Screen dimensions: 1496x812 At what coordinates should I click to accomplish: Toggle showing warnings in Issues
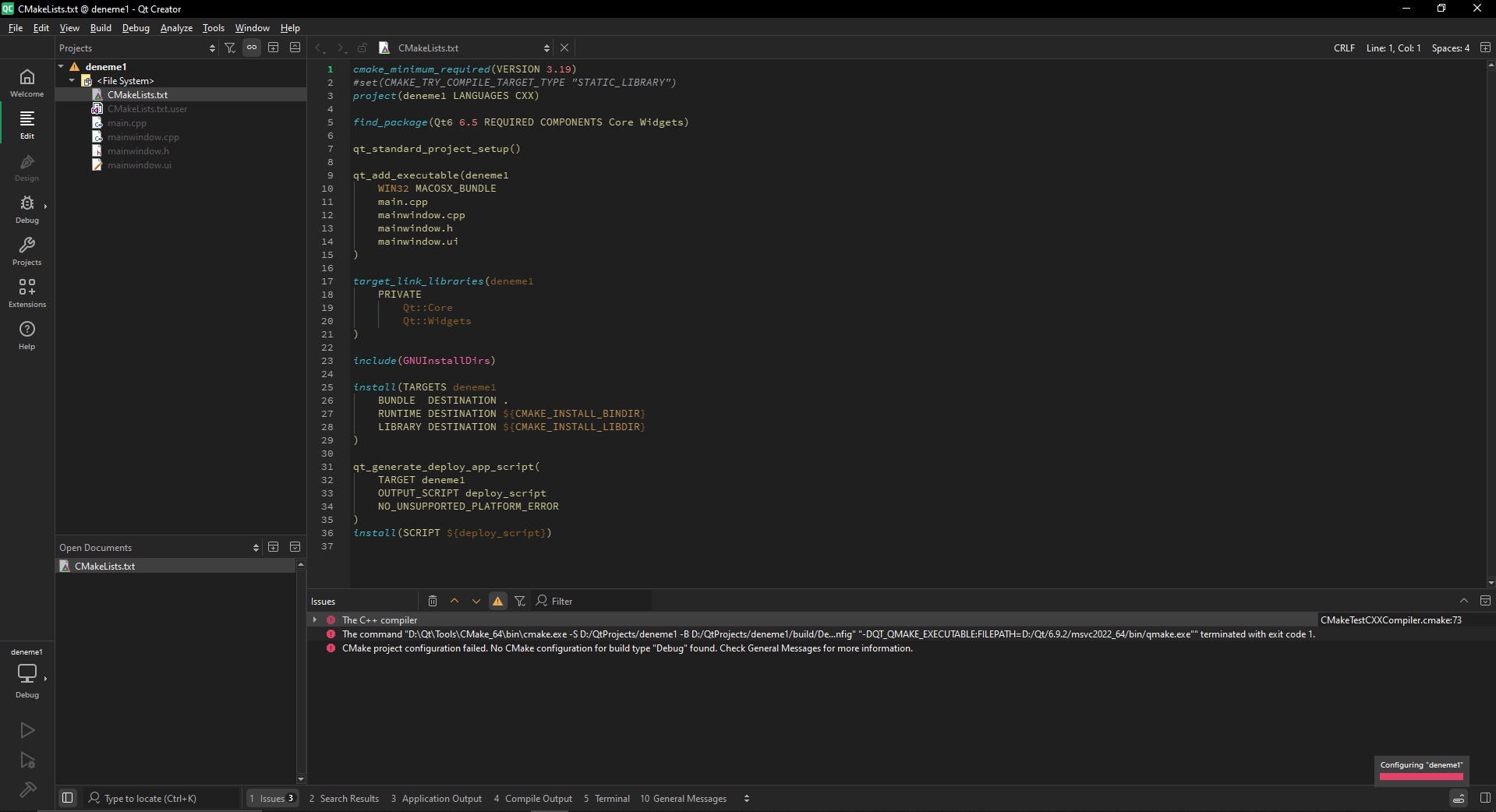[x=498, y=601]
